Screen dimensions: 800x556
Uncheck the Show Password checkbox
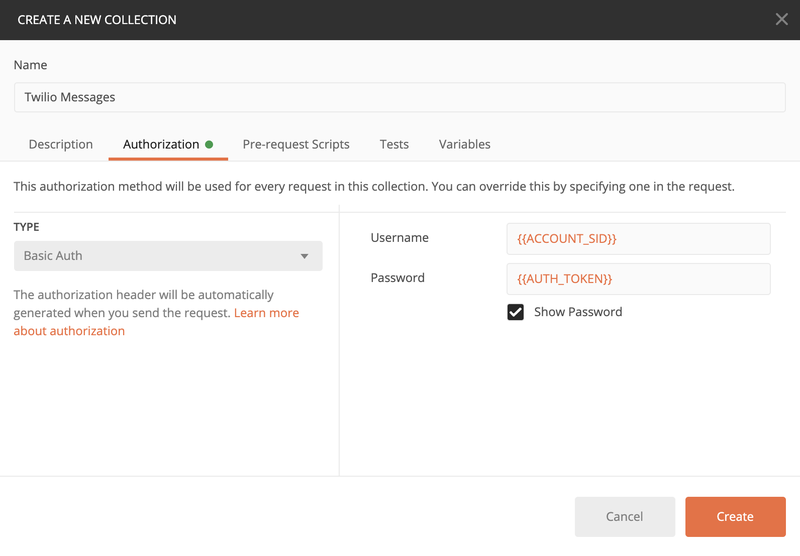point(516,312)
